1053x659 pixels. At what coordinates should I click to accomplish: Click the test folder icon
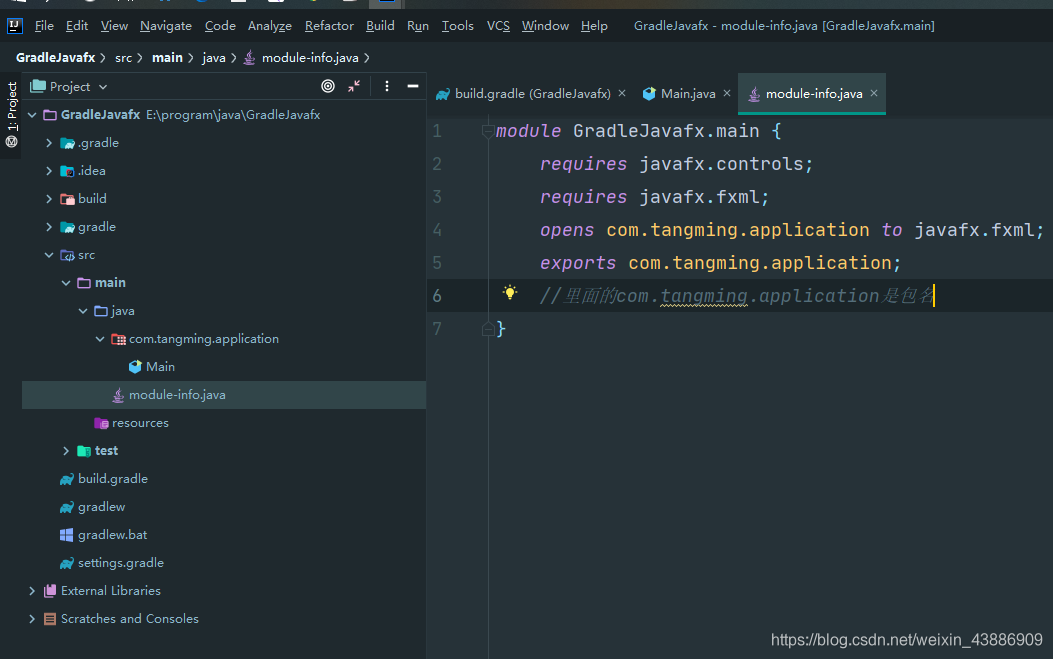coord(84,451)
